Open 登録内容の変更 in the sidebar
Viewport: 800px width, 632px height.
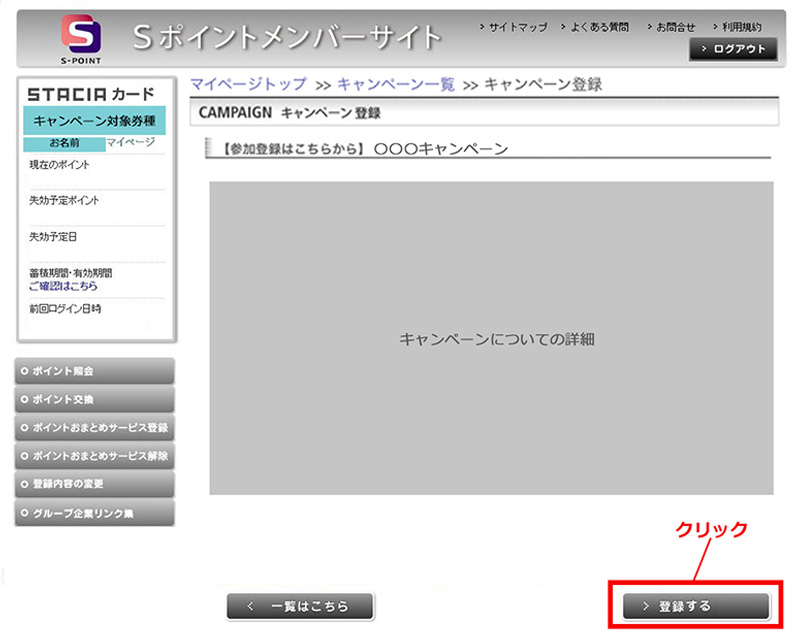95,484
